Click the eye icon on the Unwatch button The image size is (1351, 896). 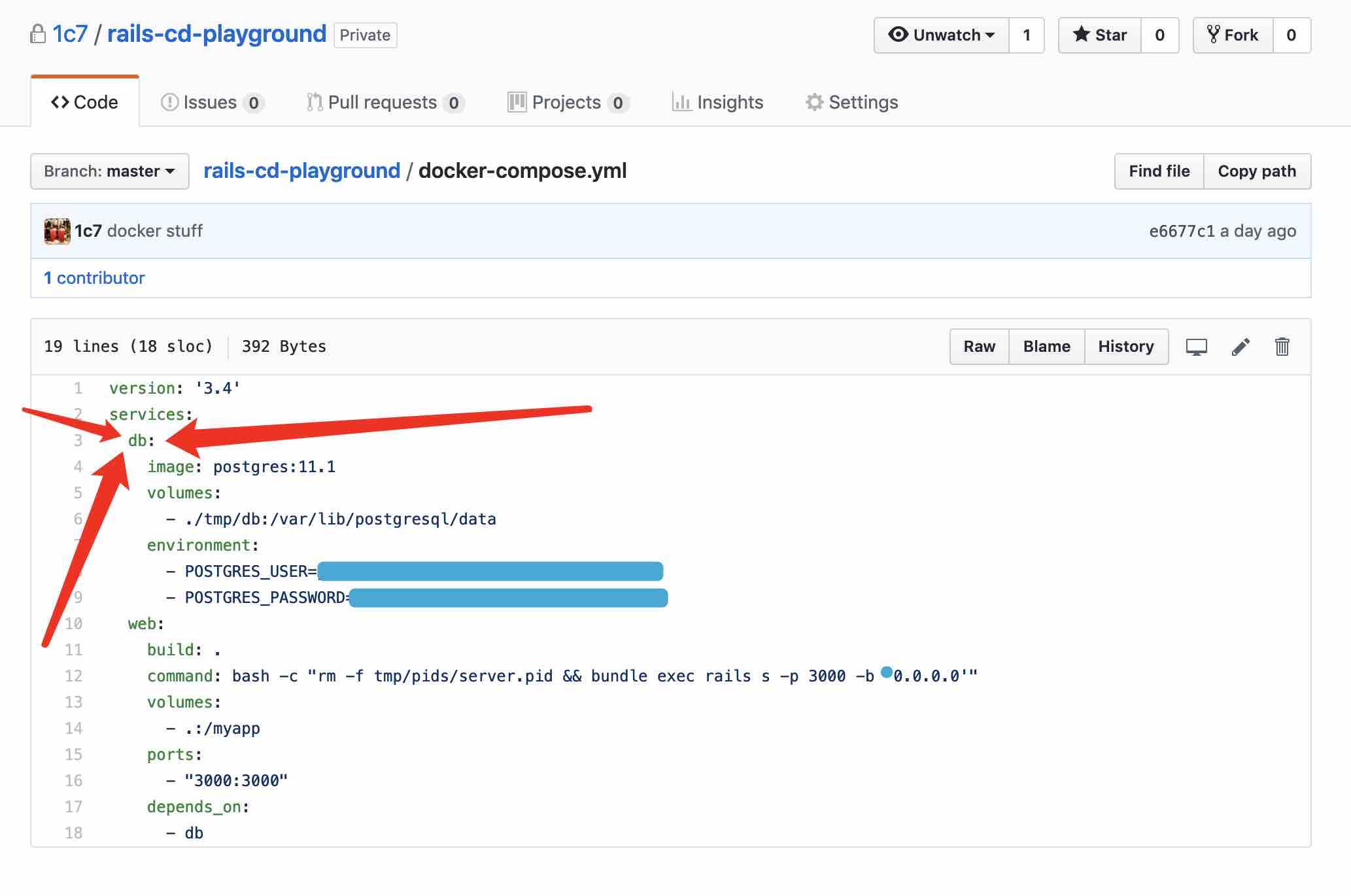pos(898,35)
